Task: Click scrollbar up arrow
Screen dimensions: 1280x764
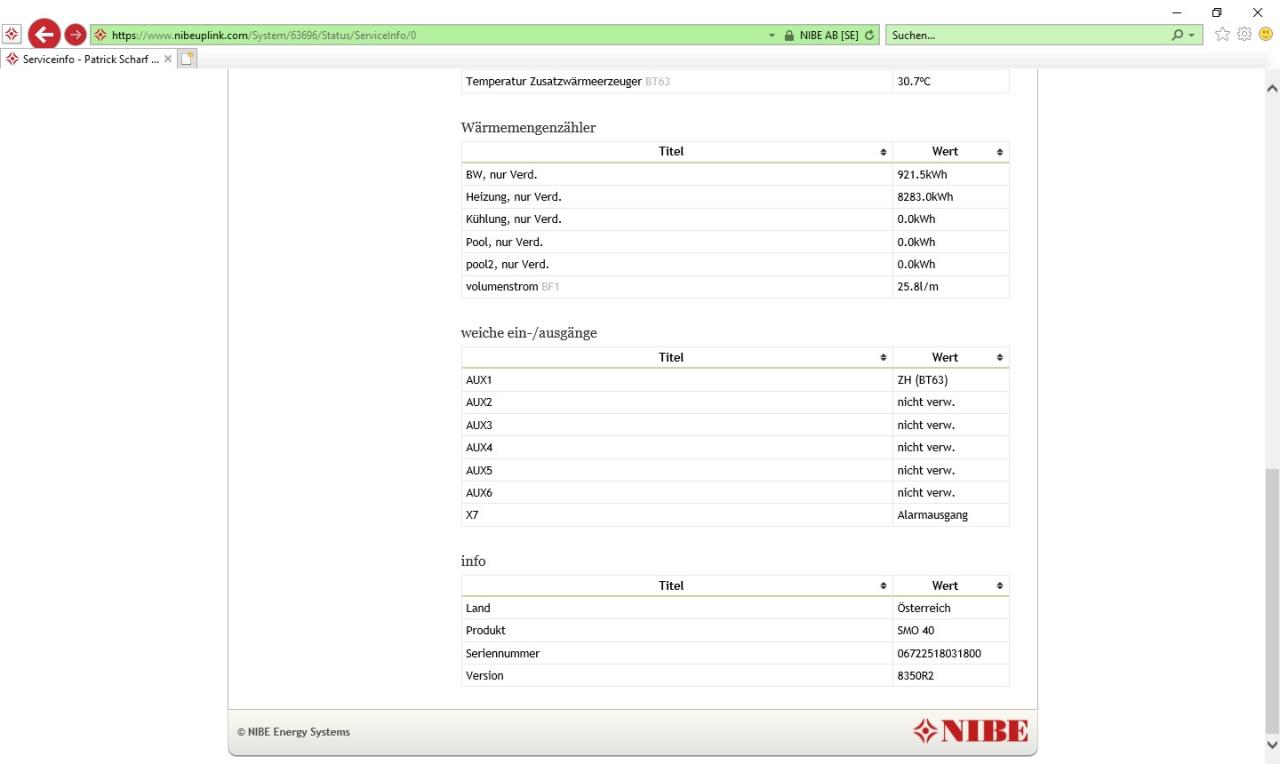Action: point(1271,88)
